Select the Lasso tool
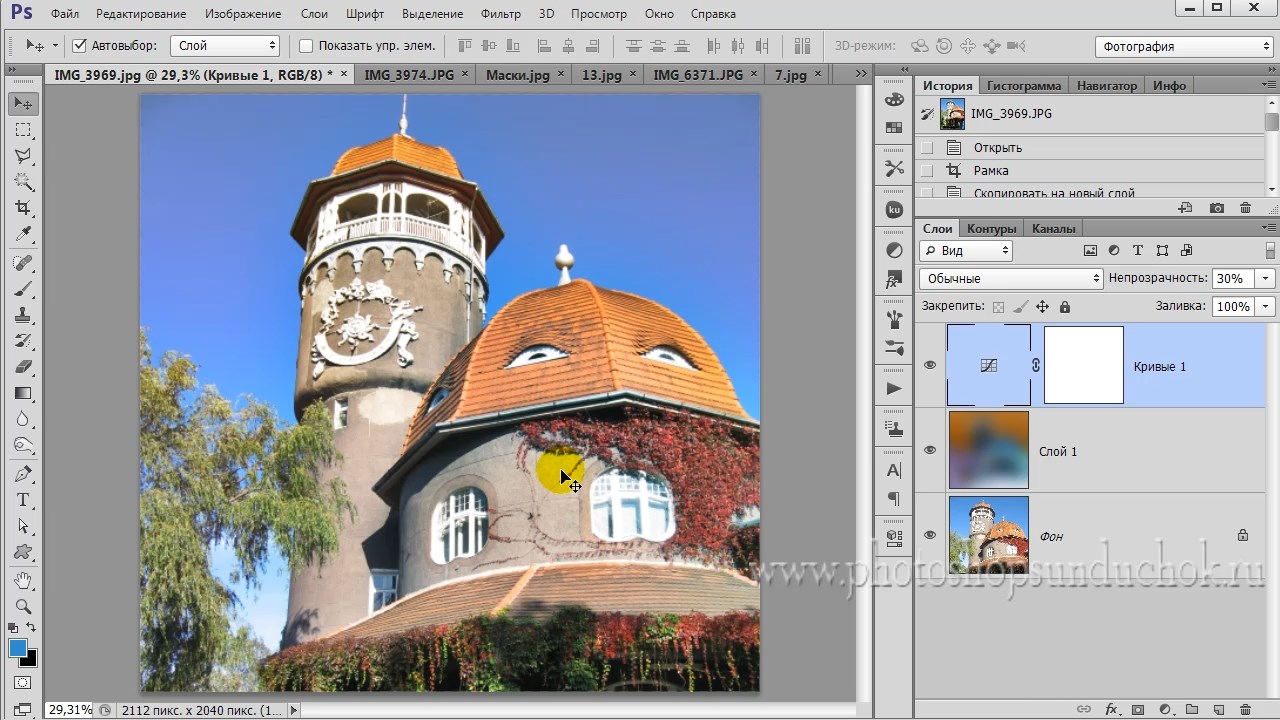This screenshot has height=720, width=1280. (23, 156)
